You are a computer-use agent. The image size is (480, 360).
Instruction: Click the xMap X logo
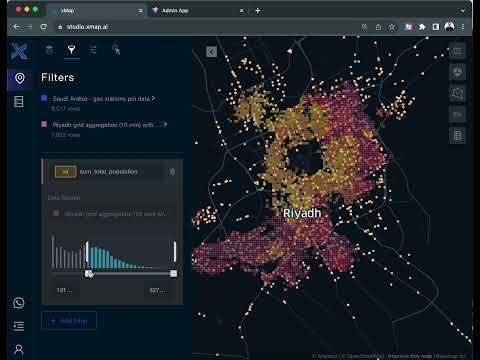[x=19, y=51]
